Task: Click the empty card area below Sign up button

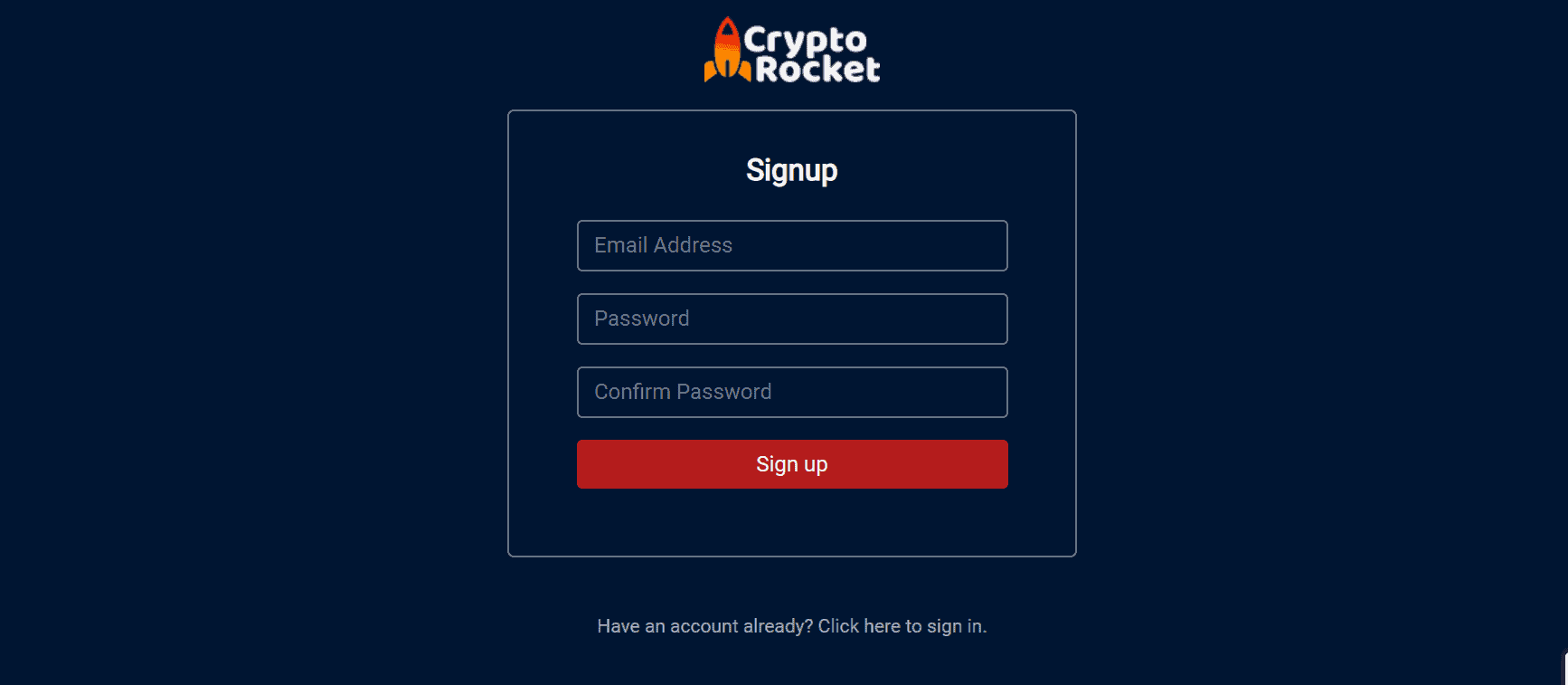Action: point(792,522)
